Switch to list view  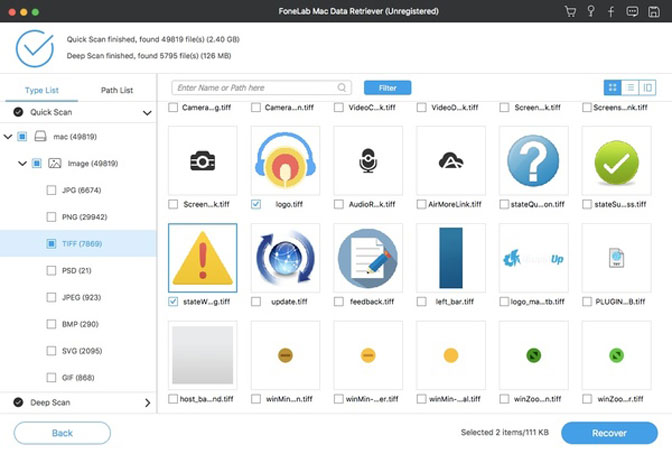point(630,88)
